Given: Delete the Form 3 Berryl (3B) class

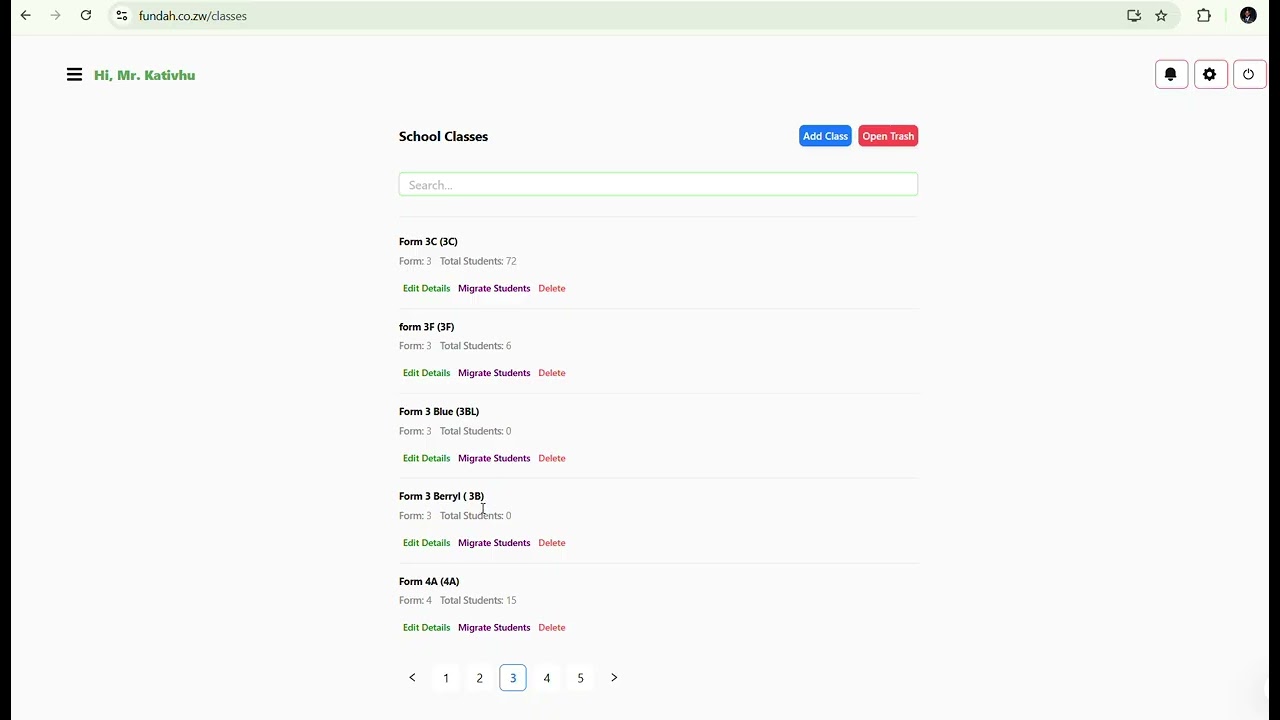Looking at the screenshot, I should tap(552, 543).
